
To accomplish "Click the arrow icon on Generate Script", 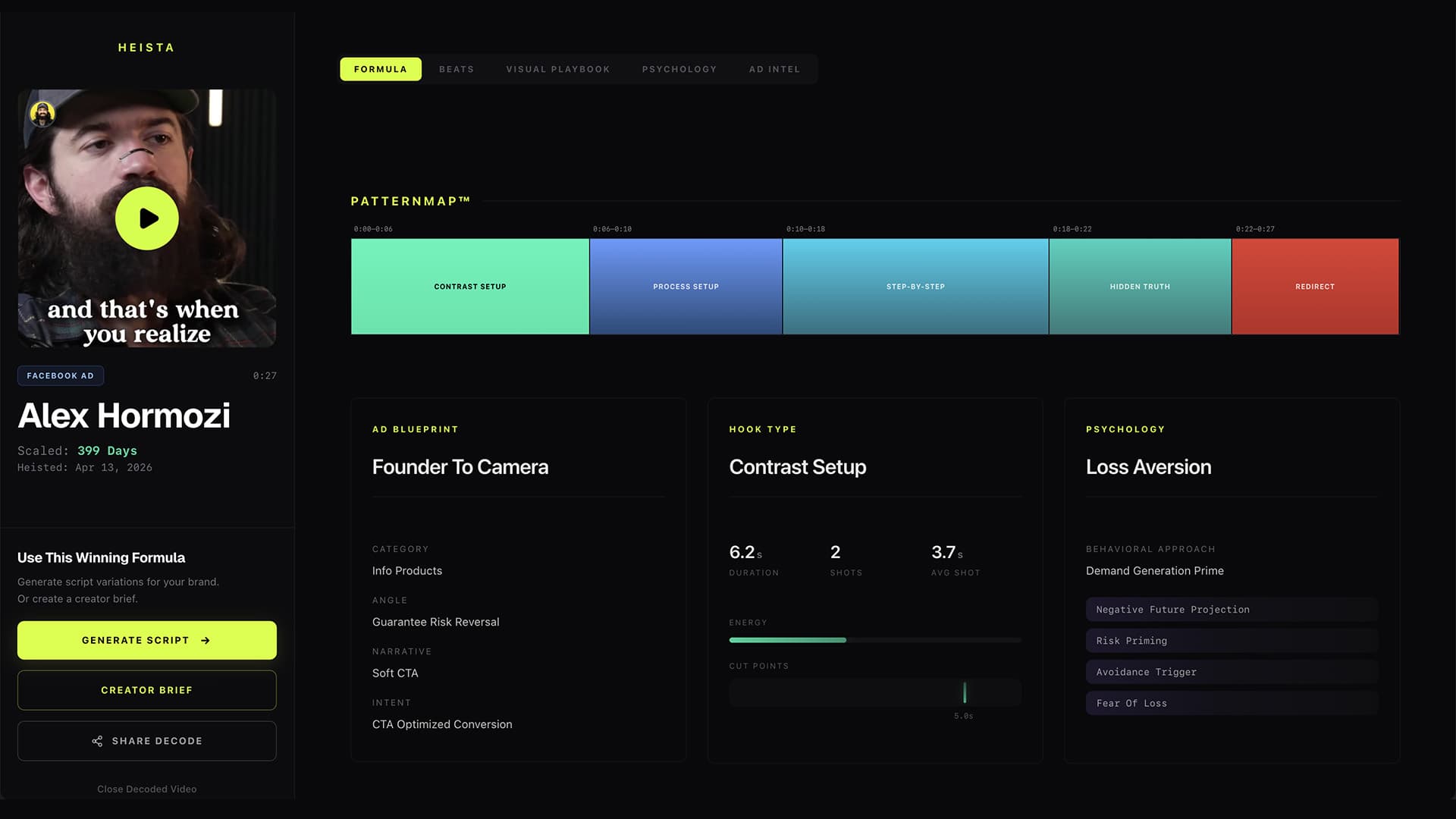I will click(206, 641).
